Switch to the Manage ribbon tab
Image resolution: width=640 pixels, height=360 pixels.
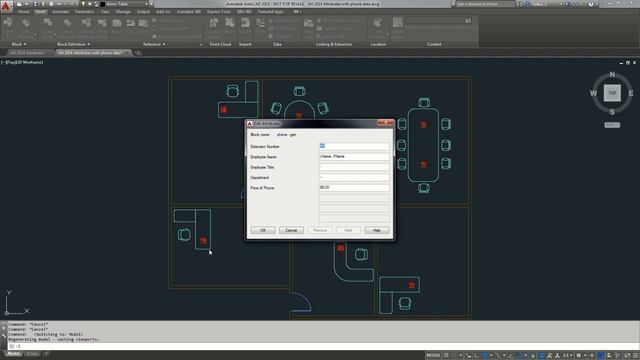123,12
